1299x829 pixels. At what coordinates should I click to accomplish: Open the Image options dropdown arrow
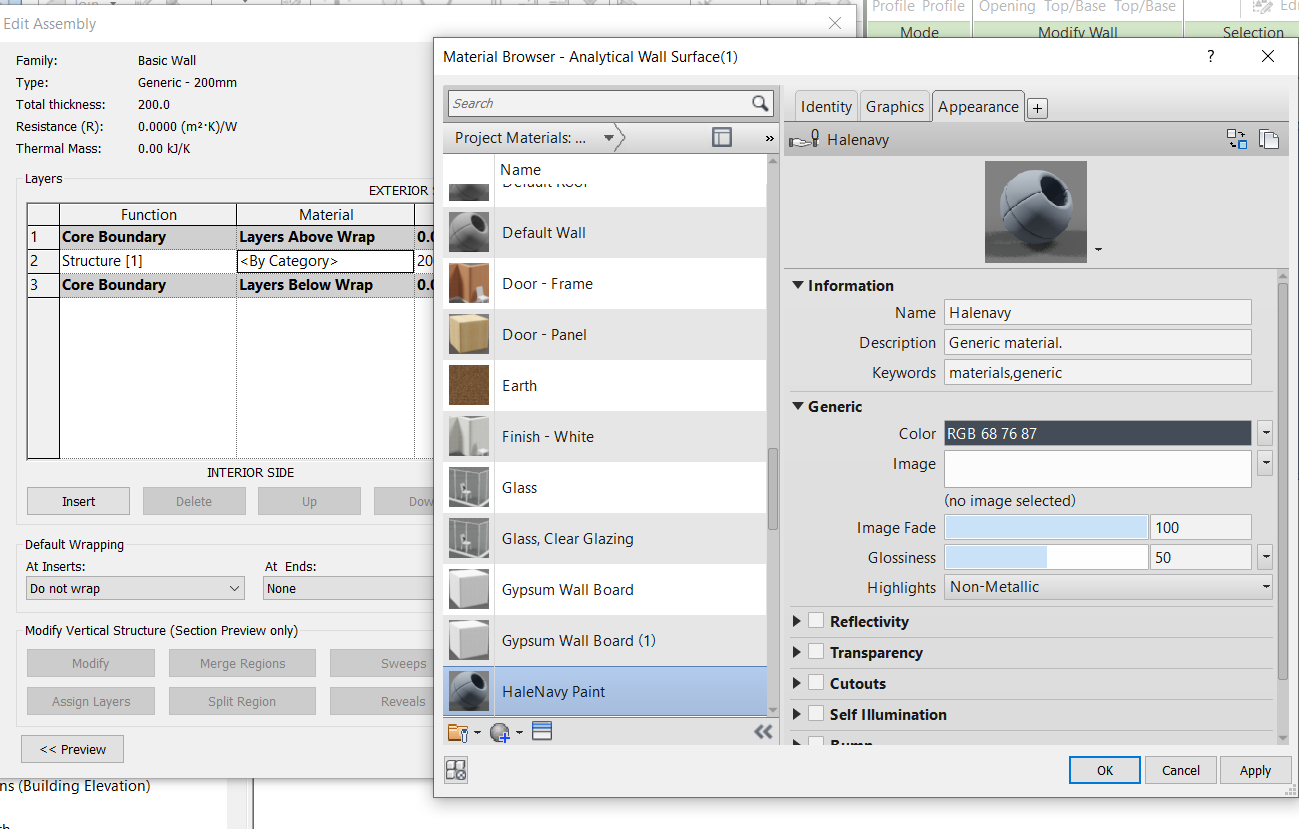1265,464
